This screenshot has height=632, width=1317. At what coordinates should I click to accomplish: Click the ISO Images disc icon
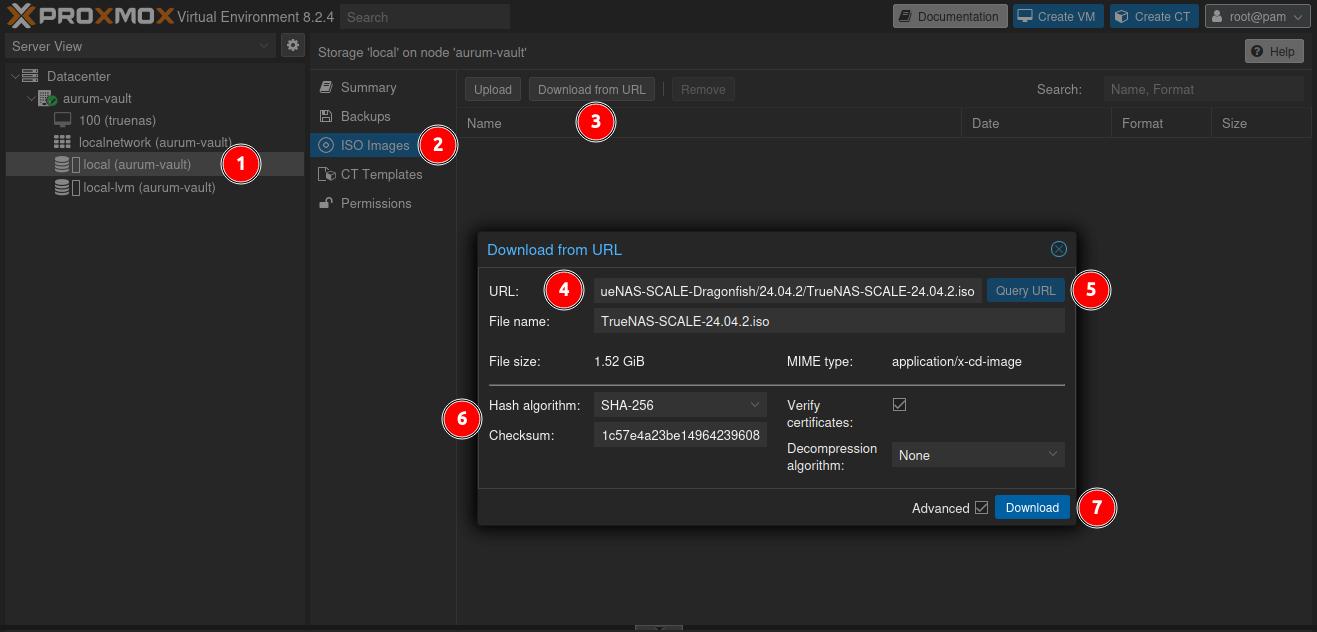[x=326, y=145]
